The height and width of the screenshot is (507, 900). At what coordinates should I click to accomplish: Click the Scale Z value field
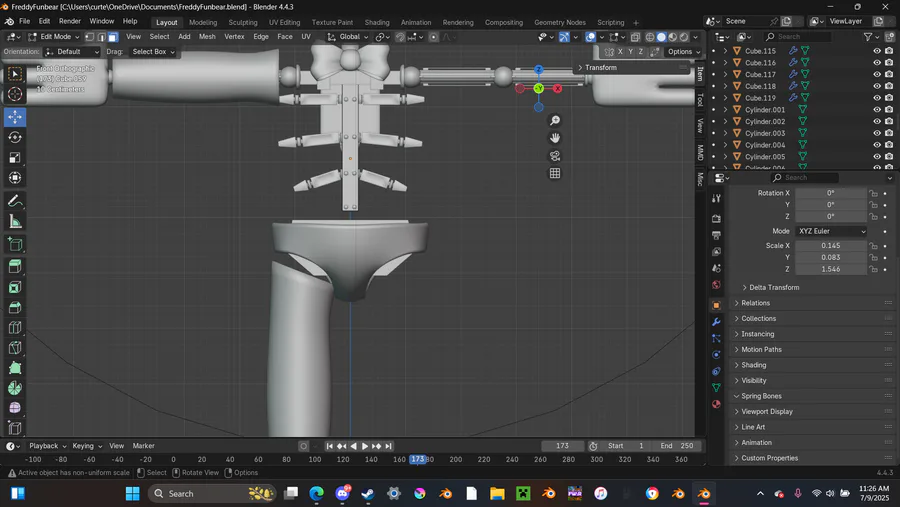(831, 269)
